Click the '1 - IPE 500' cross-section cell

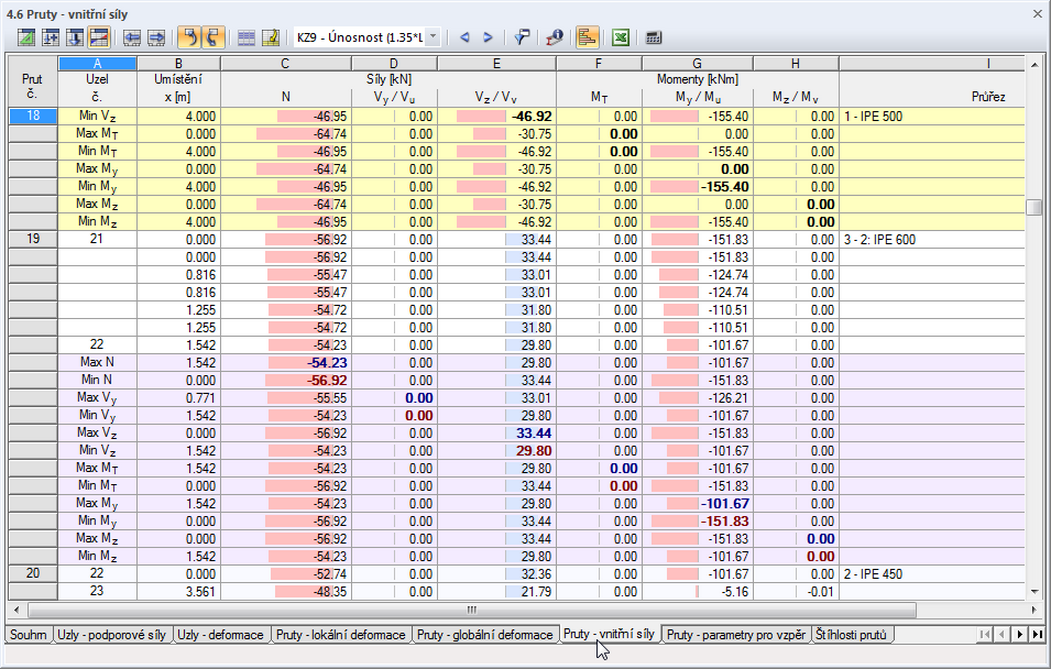932,116
